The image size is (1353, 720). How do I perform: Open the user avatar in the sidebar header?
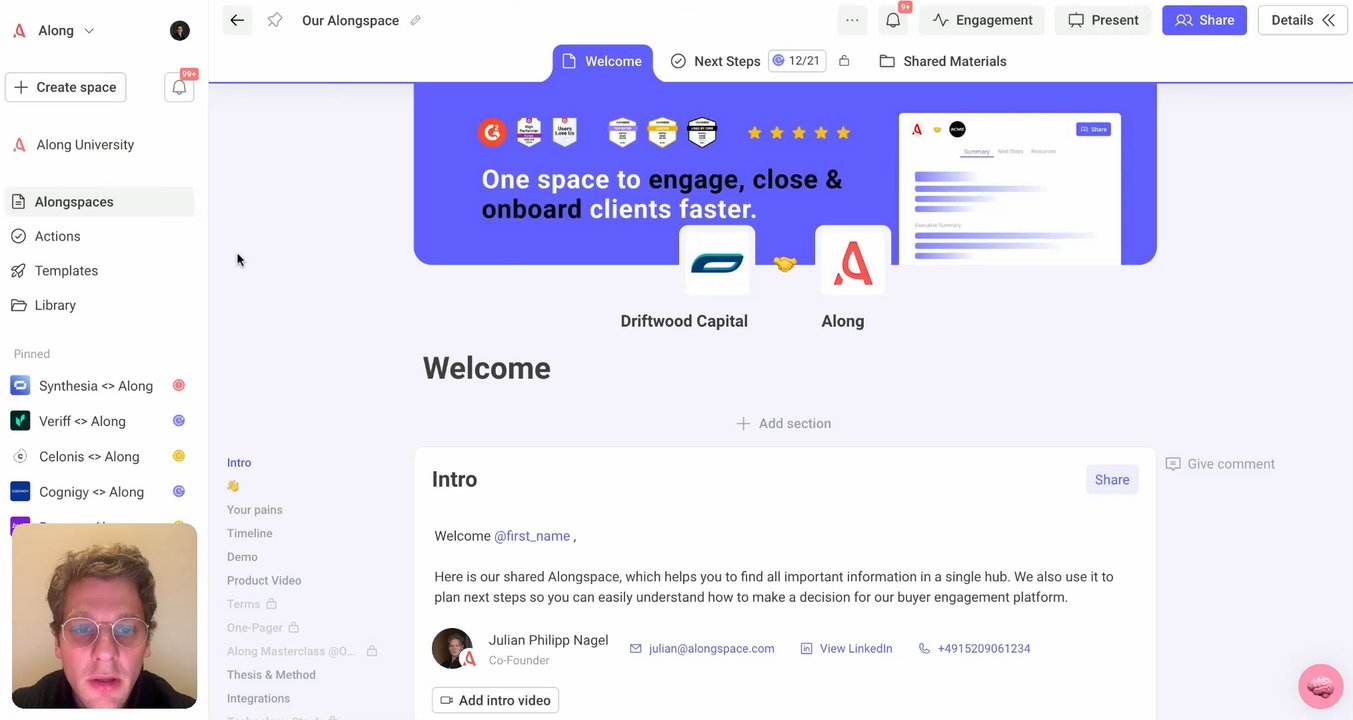click(x=180, y=31)
